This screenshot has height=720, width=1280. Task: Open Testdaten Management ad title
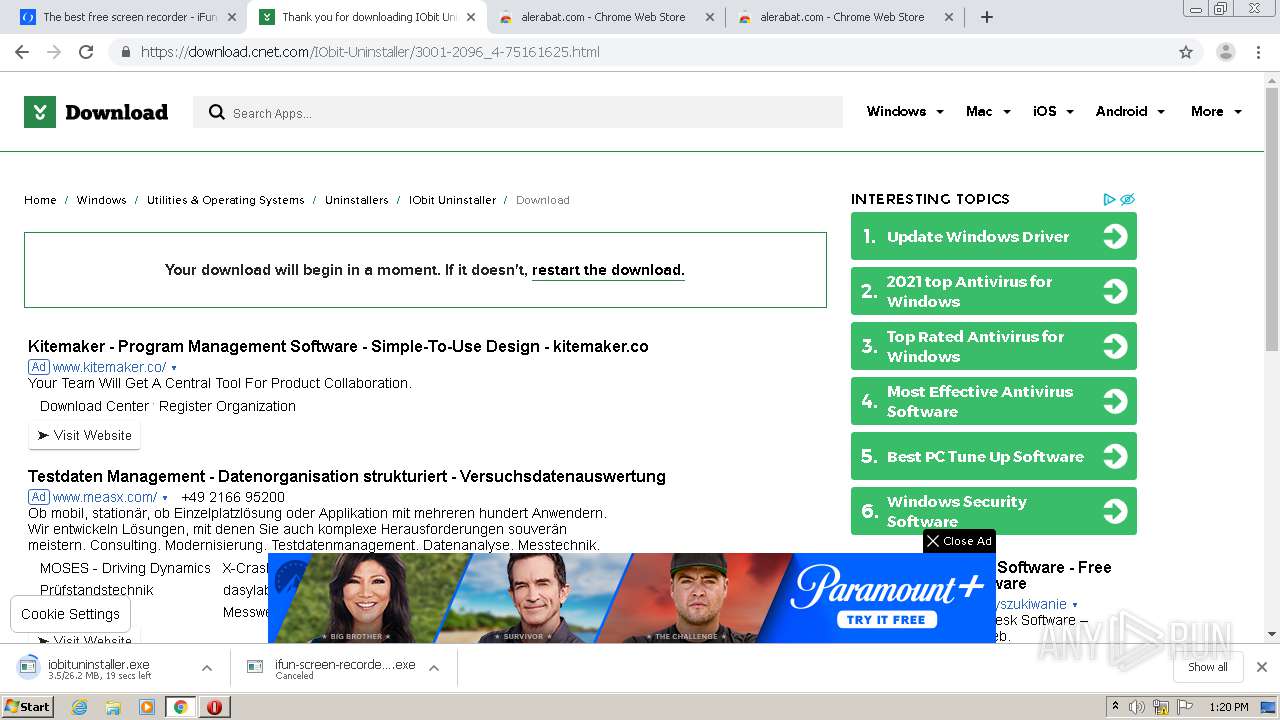[347, 476]
